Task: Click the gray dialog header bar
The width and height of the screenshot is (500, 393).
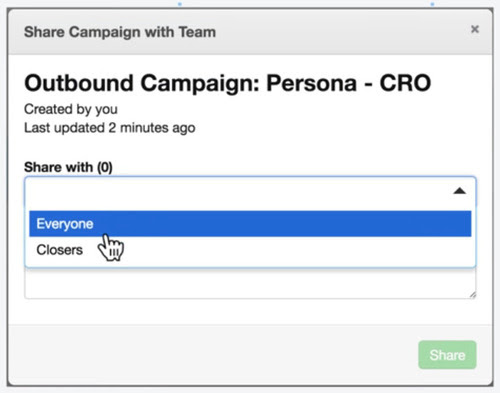Action: tap(250, 32)
